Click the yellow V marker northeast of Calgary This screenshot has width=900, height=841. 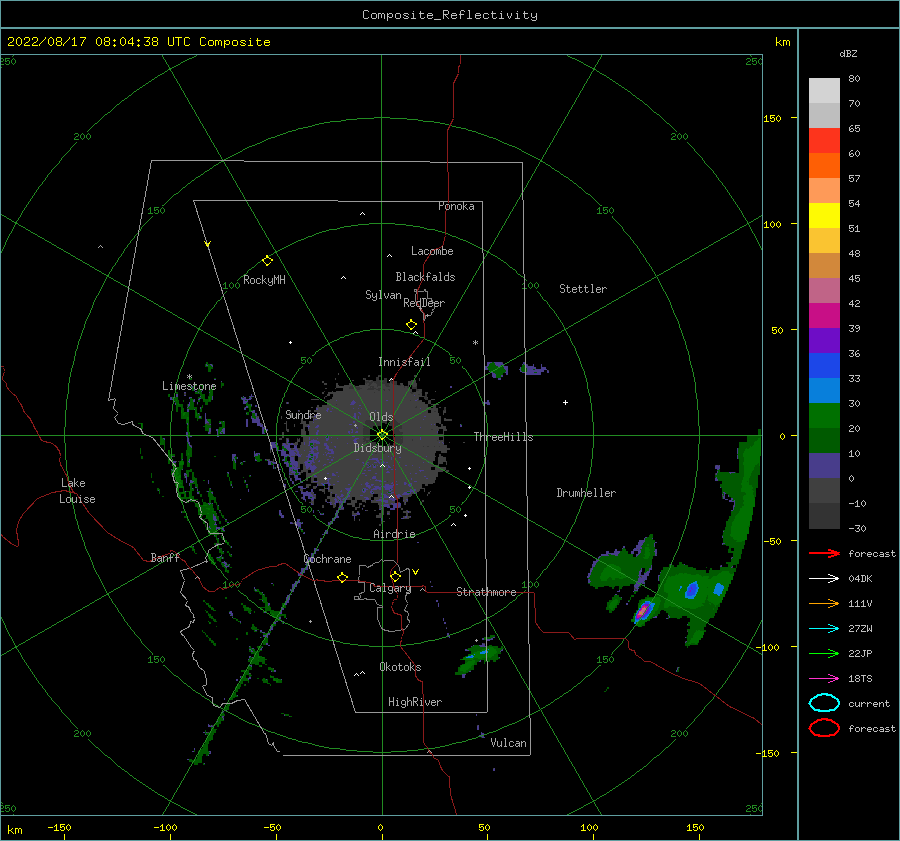click(x=415, y=572)
